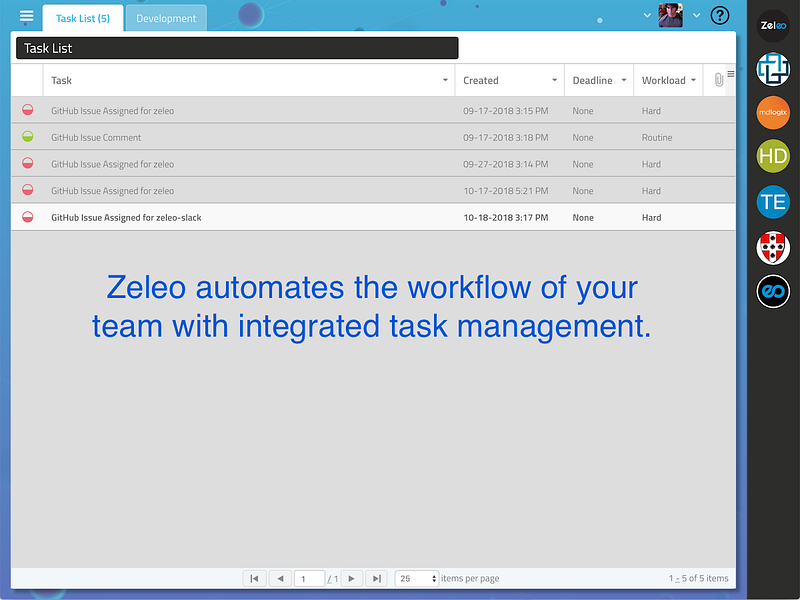Click the paperclip attachment column icon
Image resolution: width=800 pixels, height=600 pixels.
point(717,80)
